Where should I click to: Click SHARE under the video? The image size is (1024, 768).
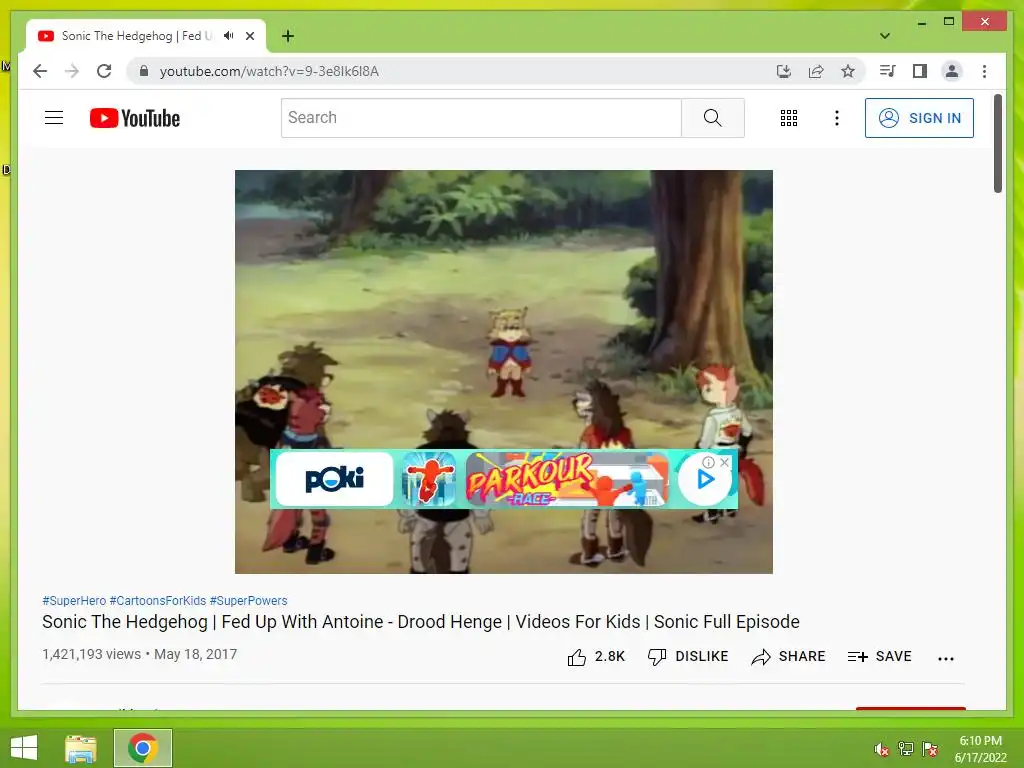point(788,656)
